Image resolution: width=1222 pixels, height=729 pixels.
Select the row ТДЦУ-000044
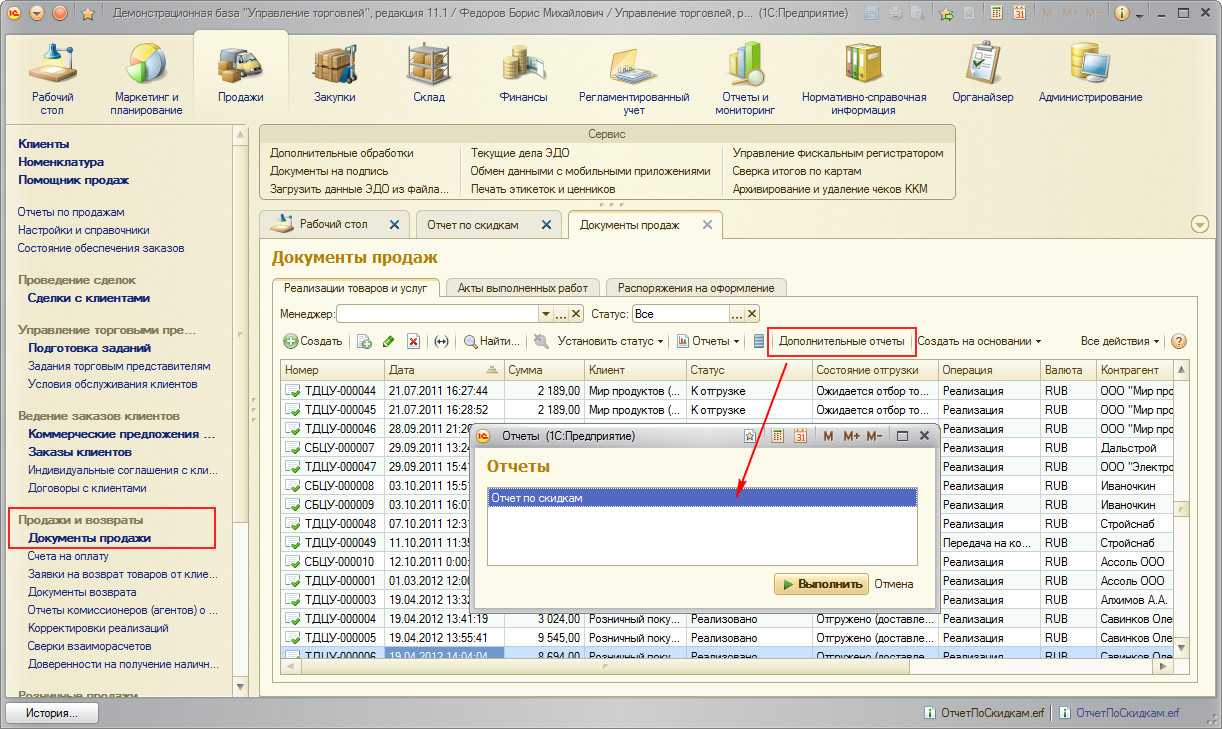tap(728, 391)
